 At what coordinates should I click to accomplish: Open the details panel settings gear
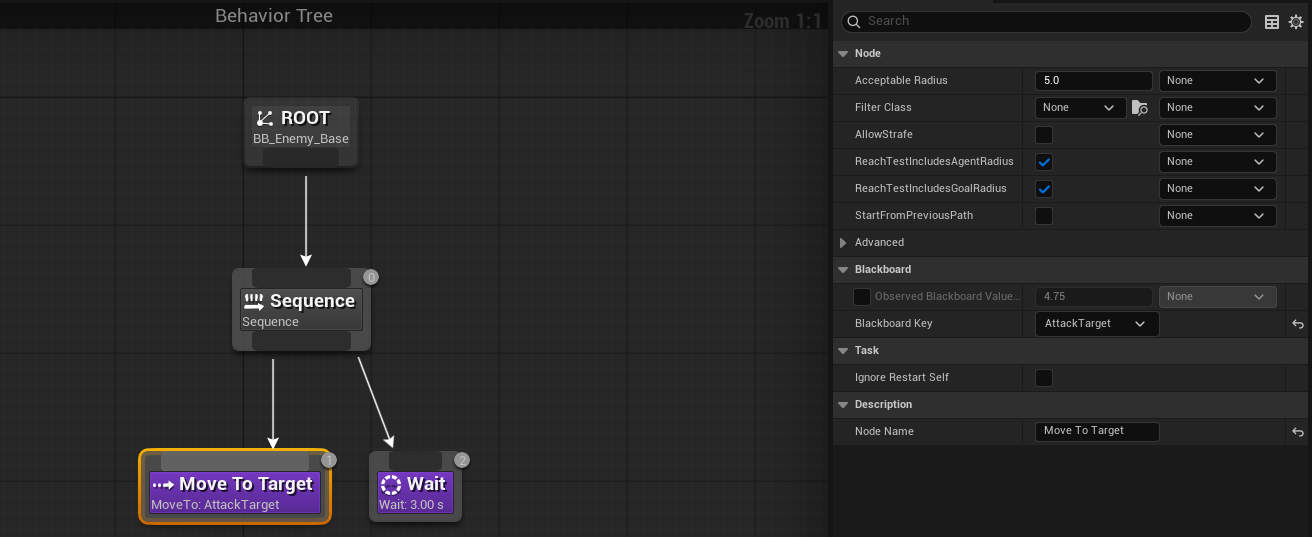pyautogui.click(x=1296, y=22)
